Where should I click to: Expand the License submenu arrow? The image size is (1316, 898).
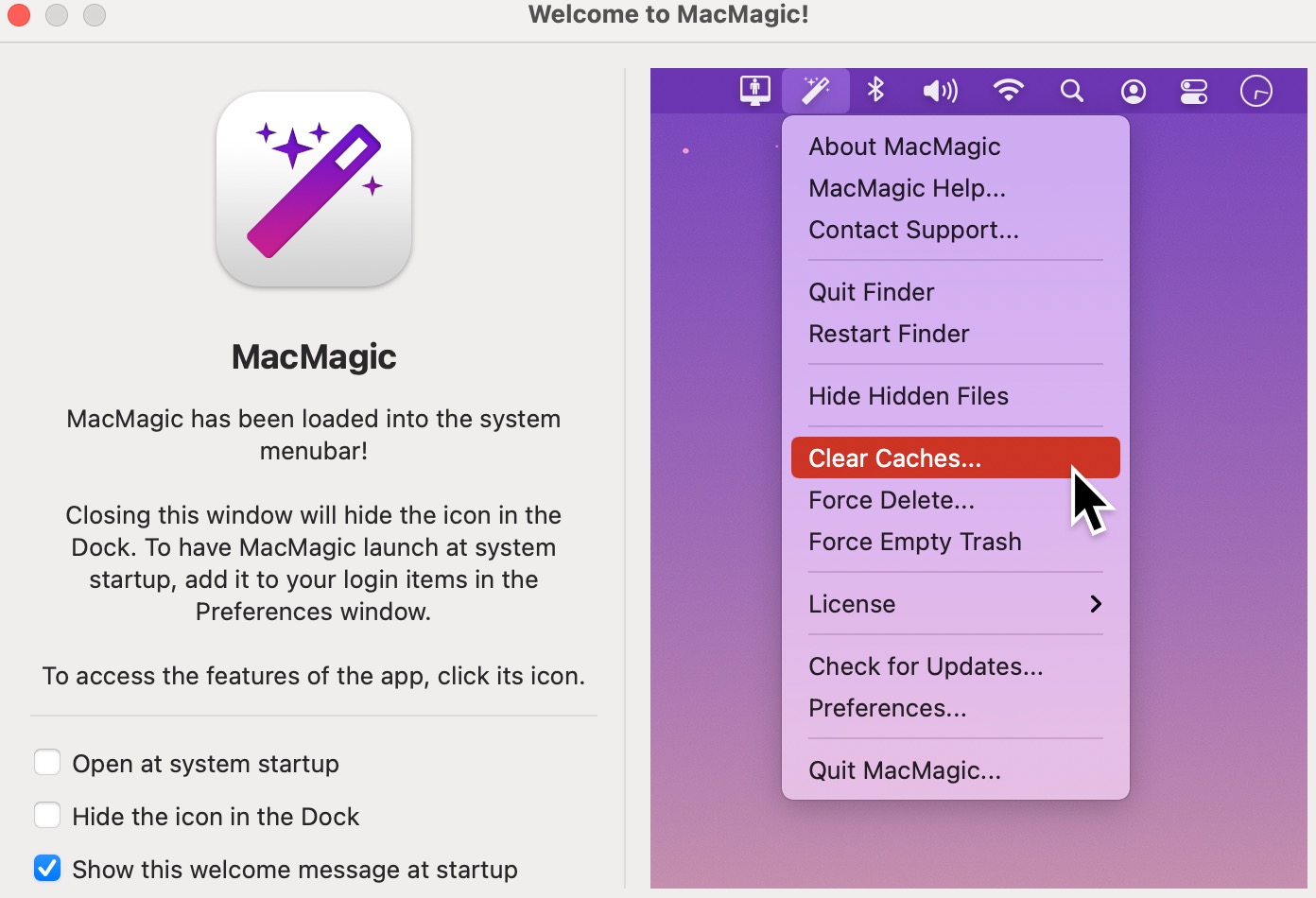click(1096, 604)
